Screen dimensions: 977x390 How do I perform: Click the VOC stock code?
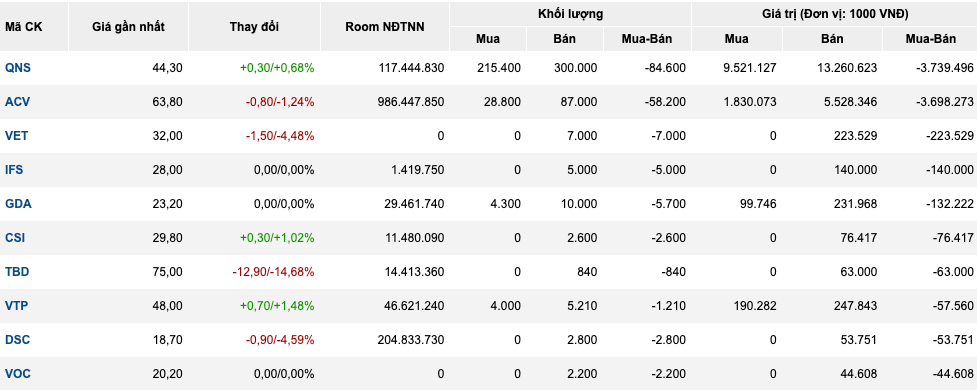pos(17,374)
